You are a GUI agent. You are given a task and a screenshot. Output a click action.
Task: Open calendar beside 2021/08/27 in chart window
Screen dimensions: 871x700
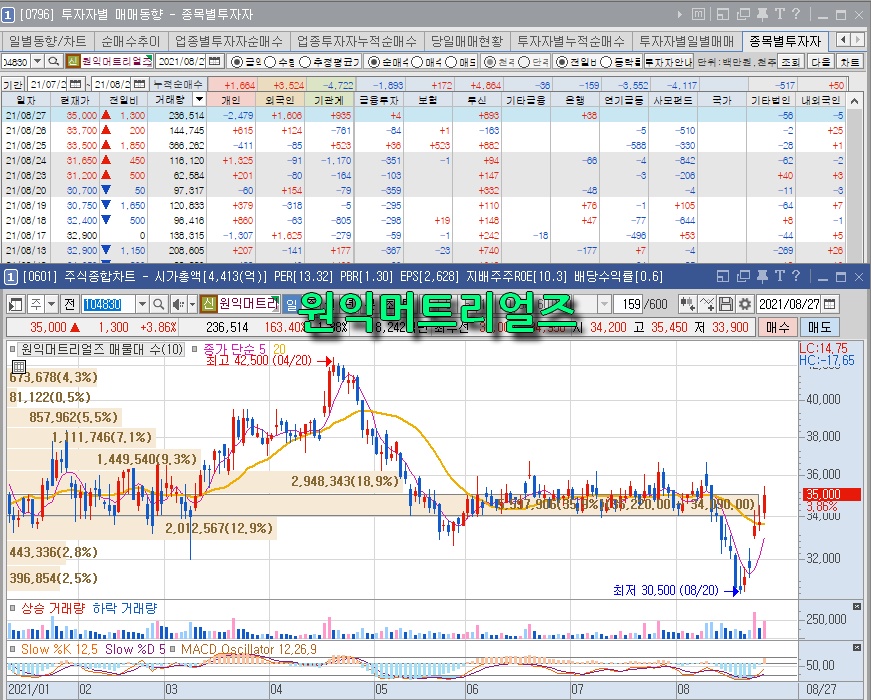click(x=829, y=304)
